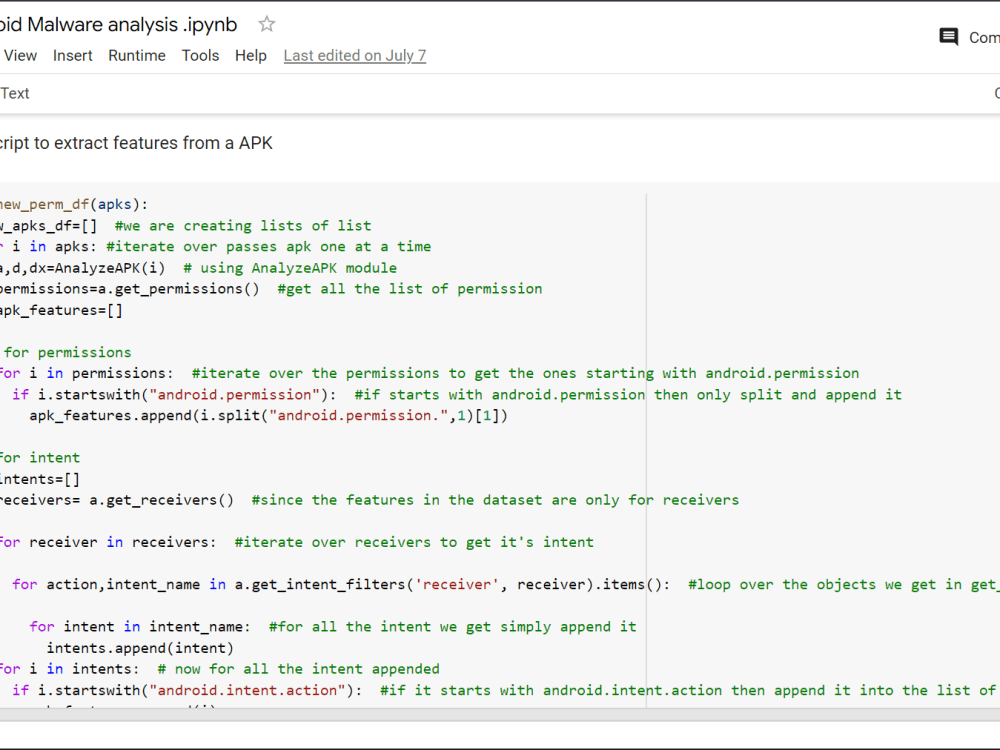Click on 'a.get_permissions()' in the code
Screen dimensions: 1000x750
click(x=179, y=289)
